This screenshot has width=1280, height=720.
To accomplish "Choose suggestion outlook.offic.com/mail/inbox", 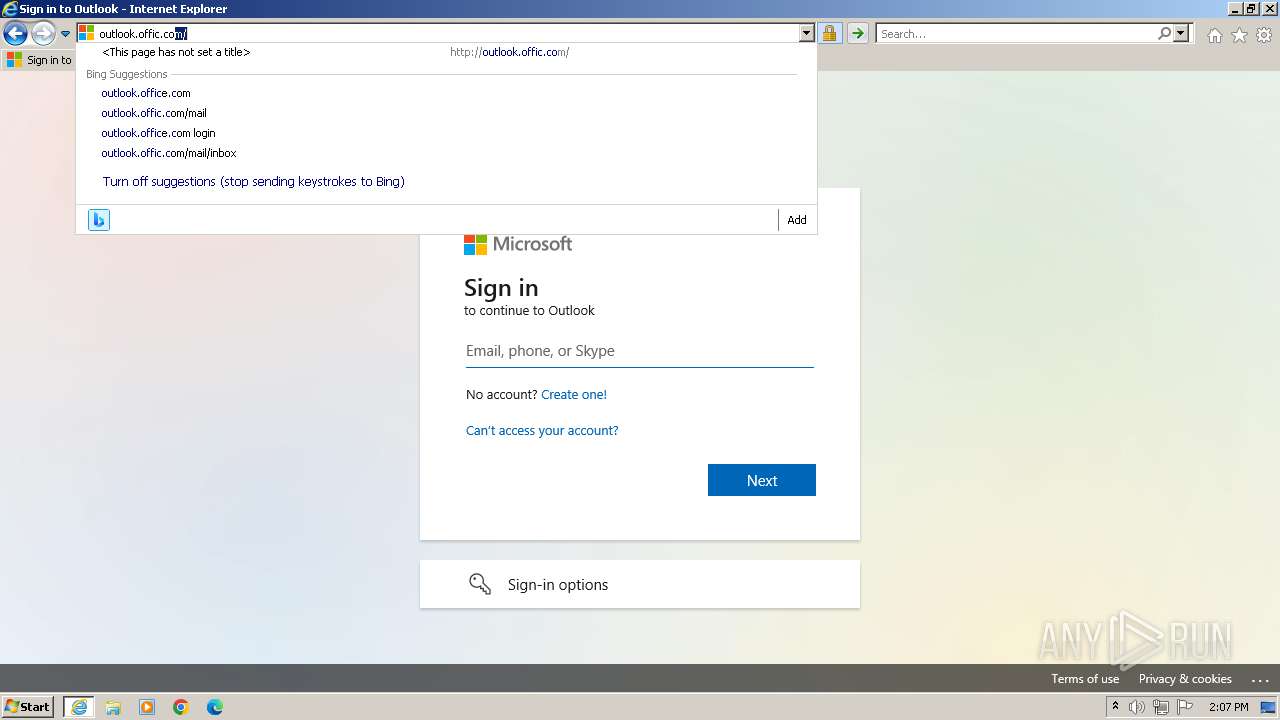I will click(x=169, y=153).
